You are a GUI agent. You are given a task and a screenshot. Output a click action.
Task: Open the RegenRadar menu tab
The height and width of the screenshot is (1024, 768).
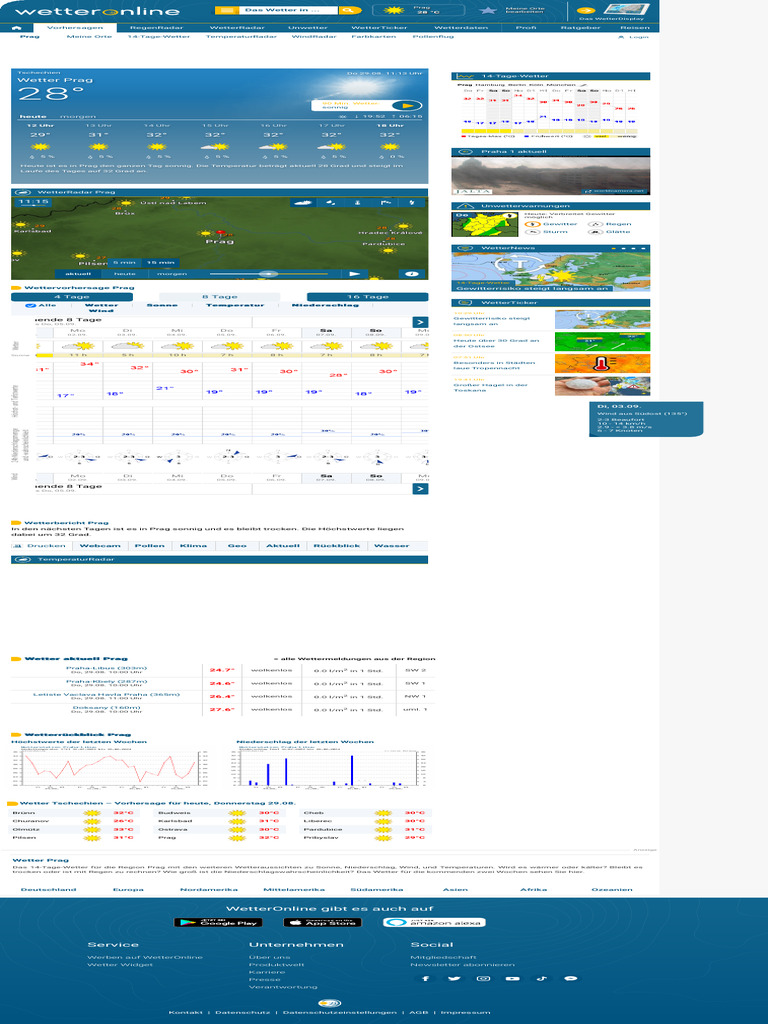coord(156,27)
